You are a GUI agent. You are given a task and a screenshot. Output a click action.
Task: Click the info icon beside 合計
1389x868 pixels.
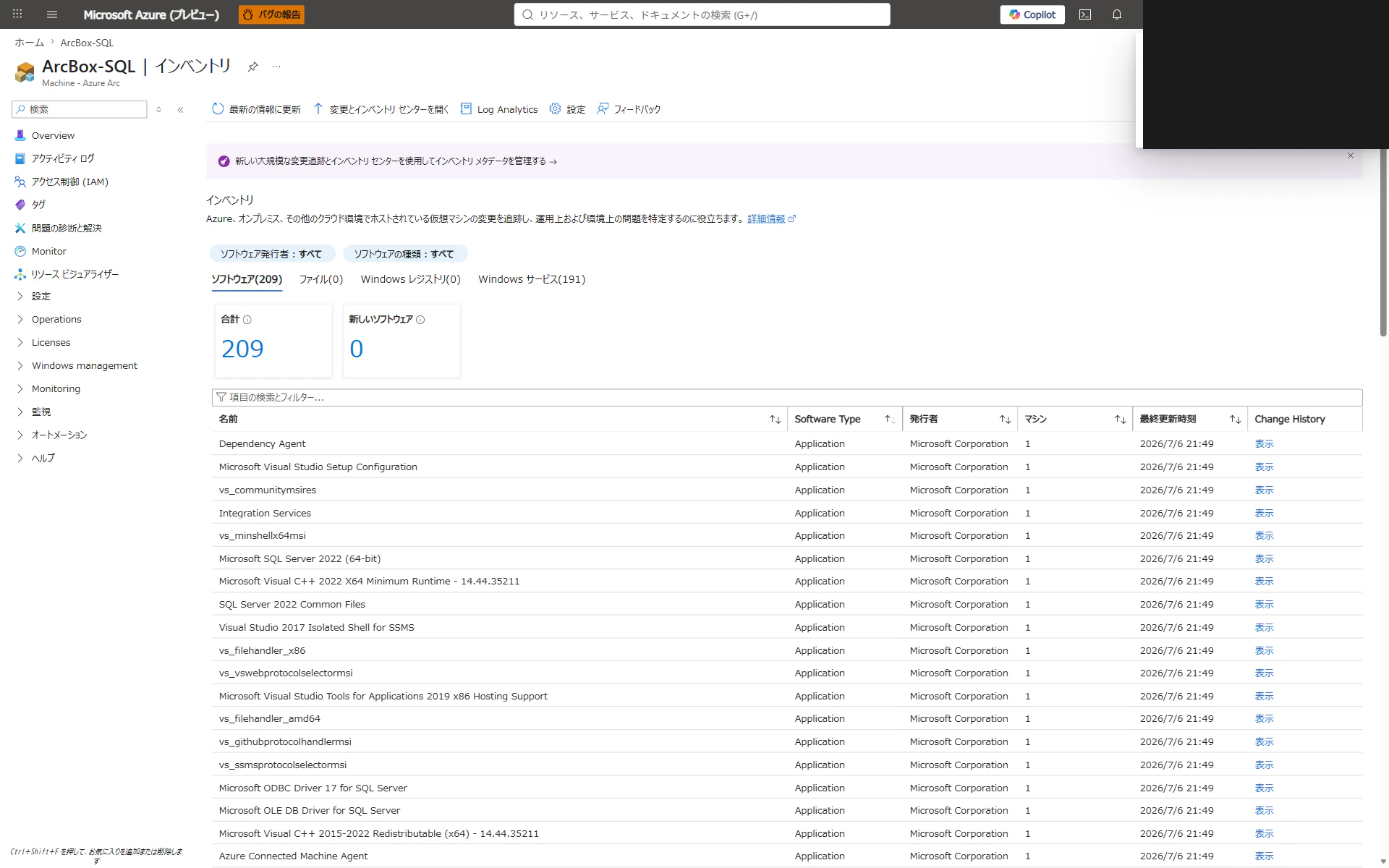(x=247, y=320)
